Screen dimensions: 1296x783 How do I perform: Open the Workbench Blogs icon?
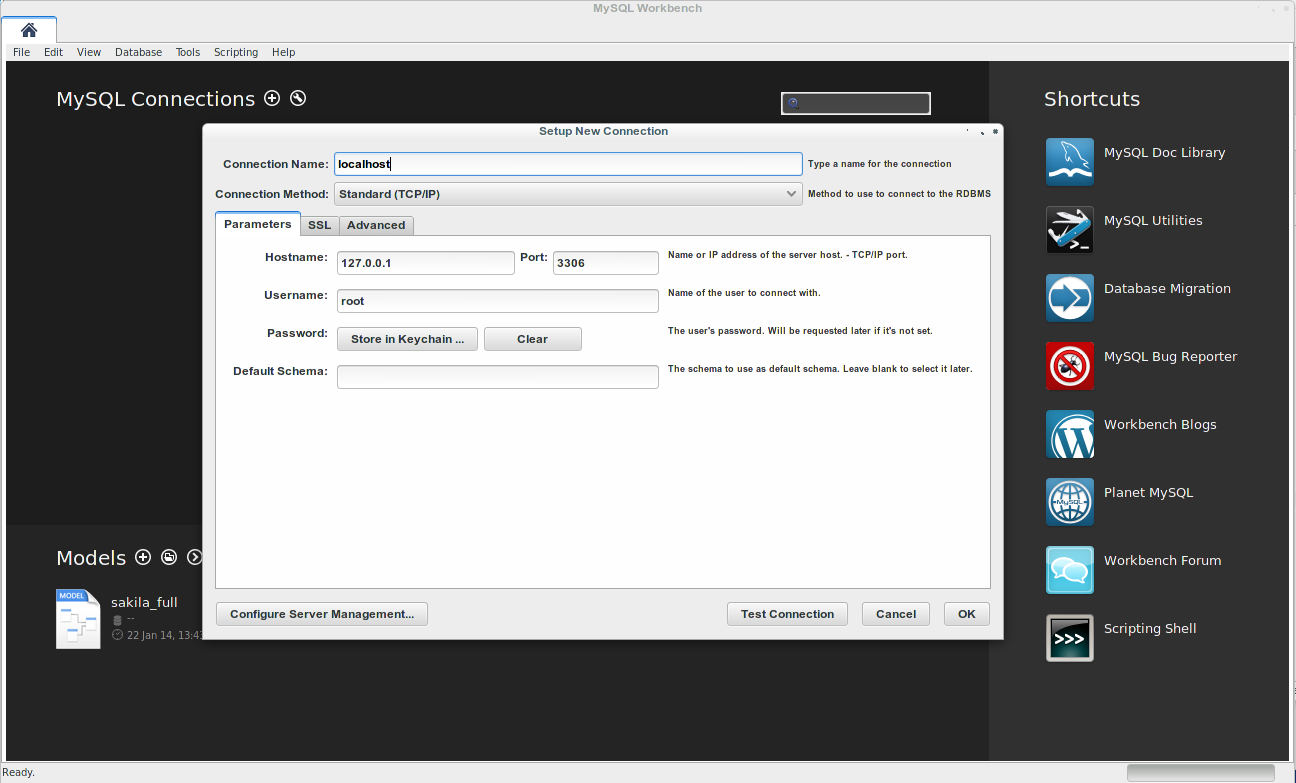point(1070,434)
